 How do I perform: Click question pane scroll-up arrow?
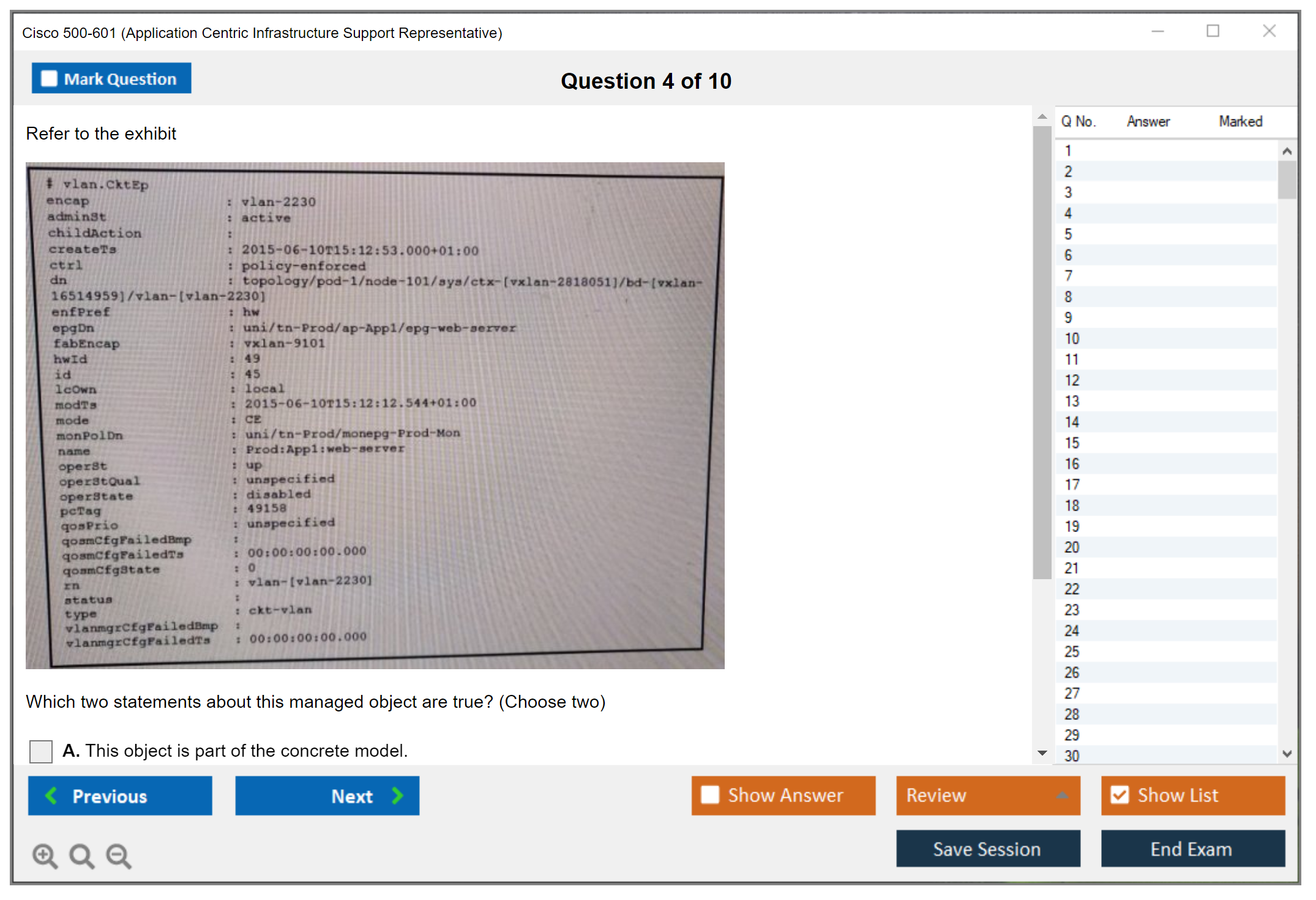[x=1042, y=116]
